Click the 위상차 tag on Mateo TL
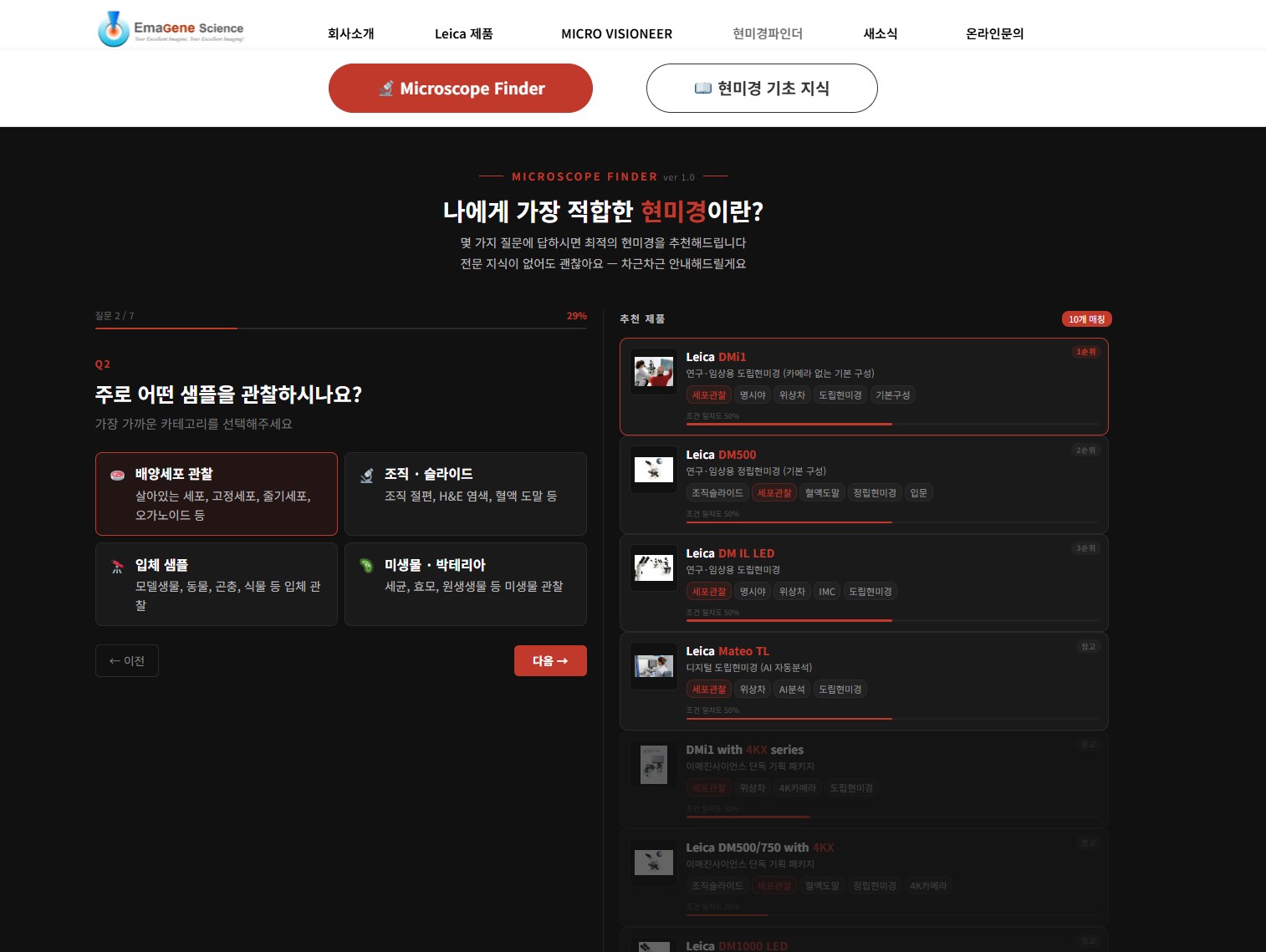This screenshot has height=952, width=1266. 753,690
